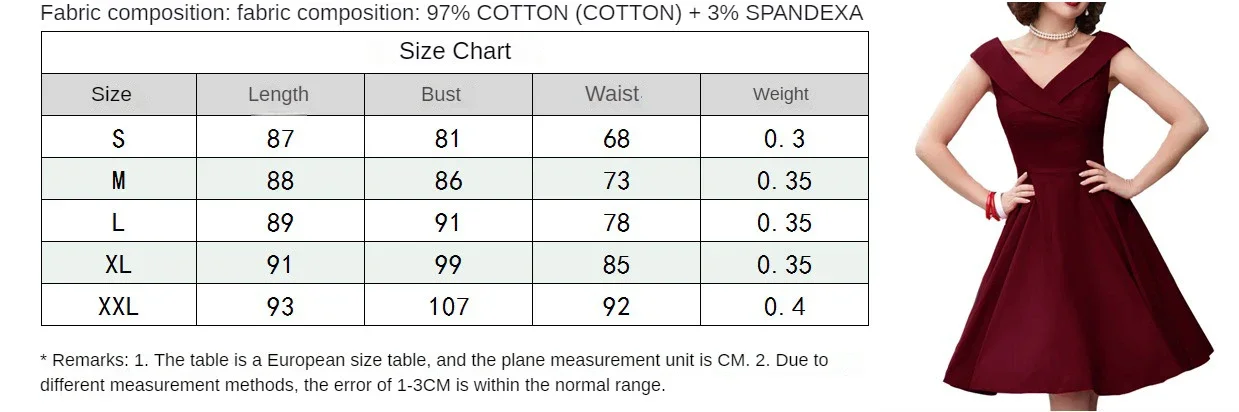Click the S size row label

pos(118,138)
